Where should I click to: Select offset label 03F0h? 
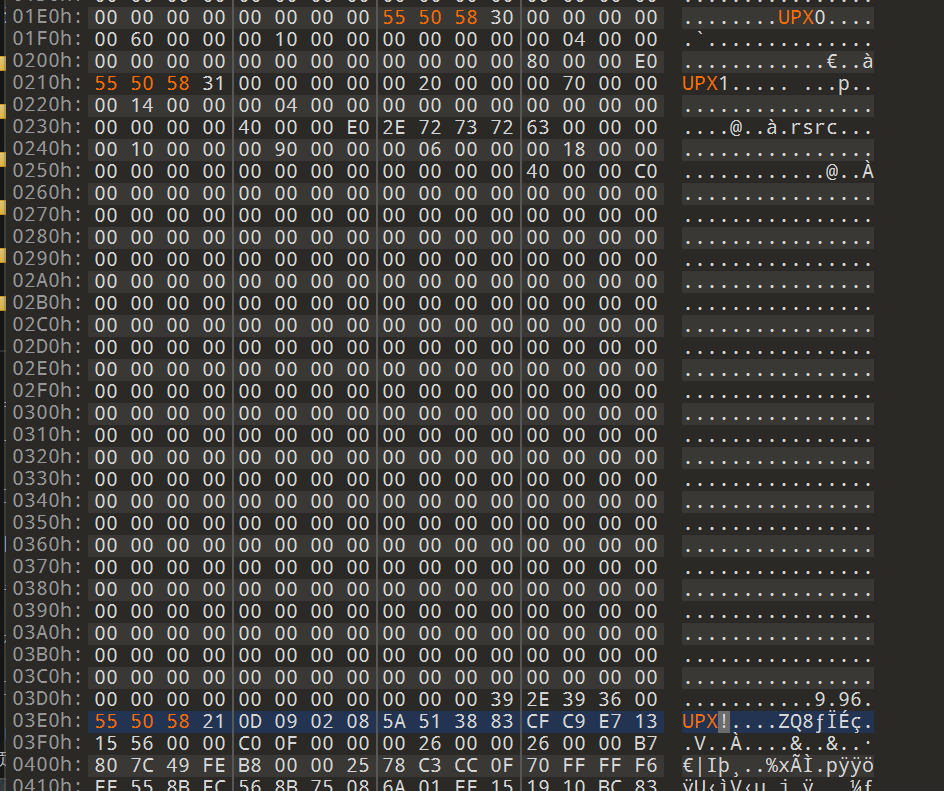tap(46, 743)
